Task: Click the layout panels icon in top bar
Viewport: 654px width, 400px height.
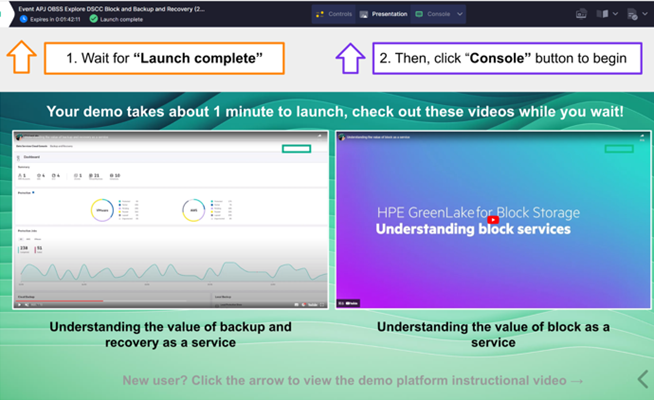Action: 602,14
